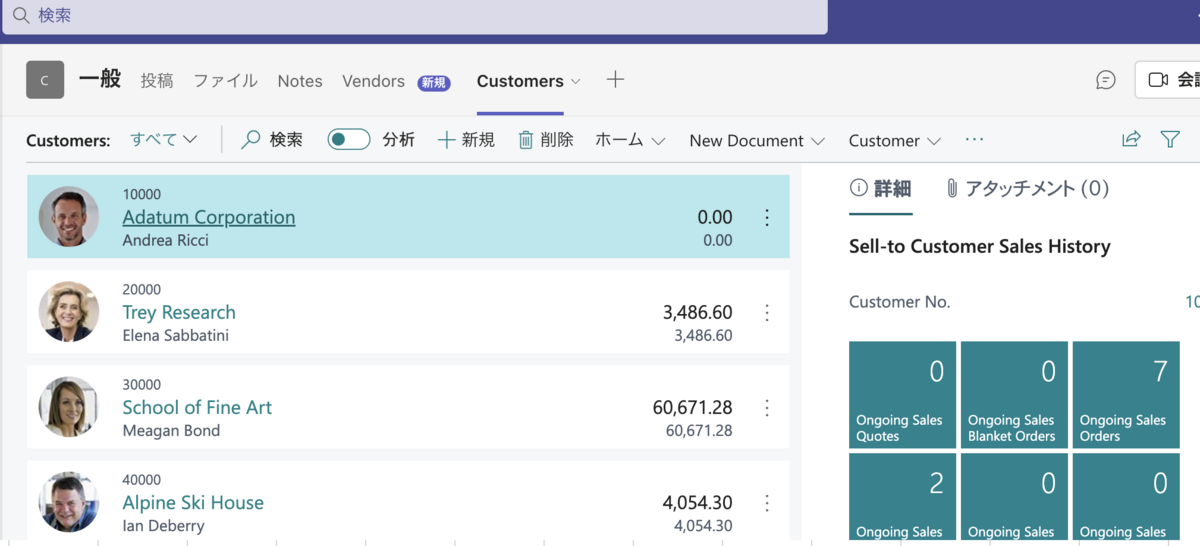This screenshot has width=1200, height=546.
Task: Open Trey Research row options menu
Action: coord(767,313)
